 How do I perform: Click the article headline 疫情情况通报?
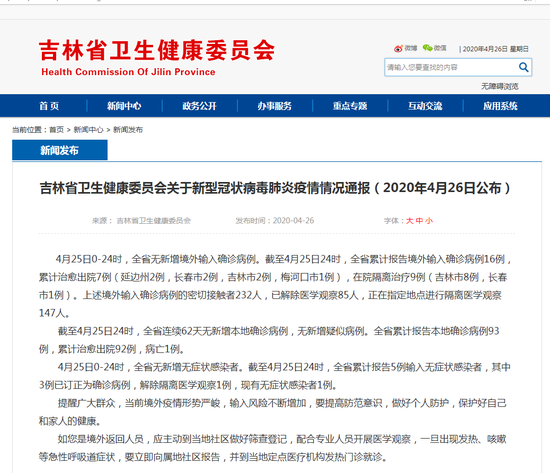pyautogui.click(x=274, y=188)
